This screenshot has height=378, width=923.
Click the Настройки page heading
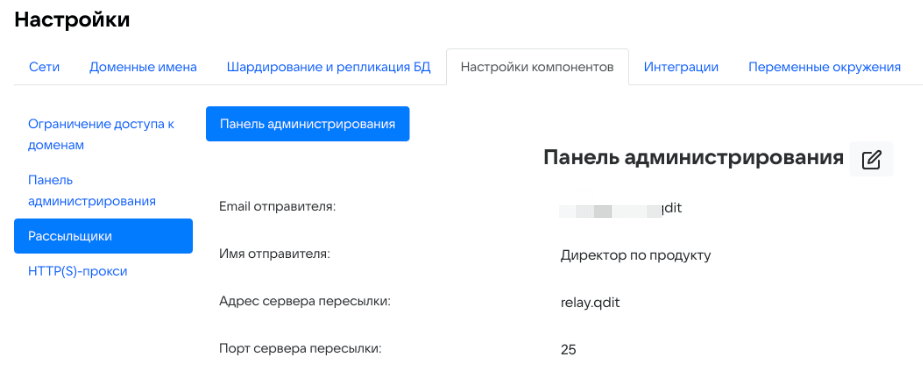point(72,20)
